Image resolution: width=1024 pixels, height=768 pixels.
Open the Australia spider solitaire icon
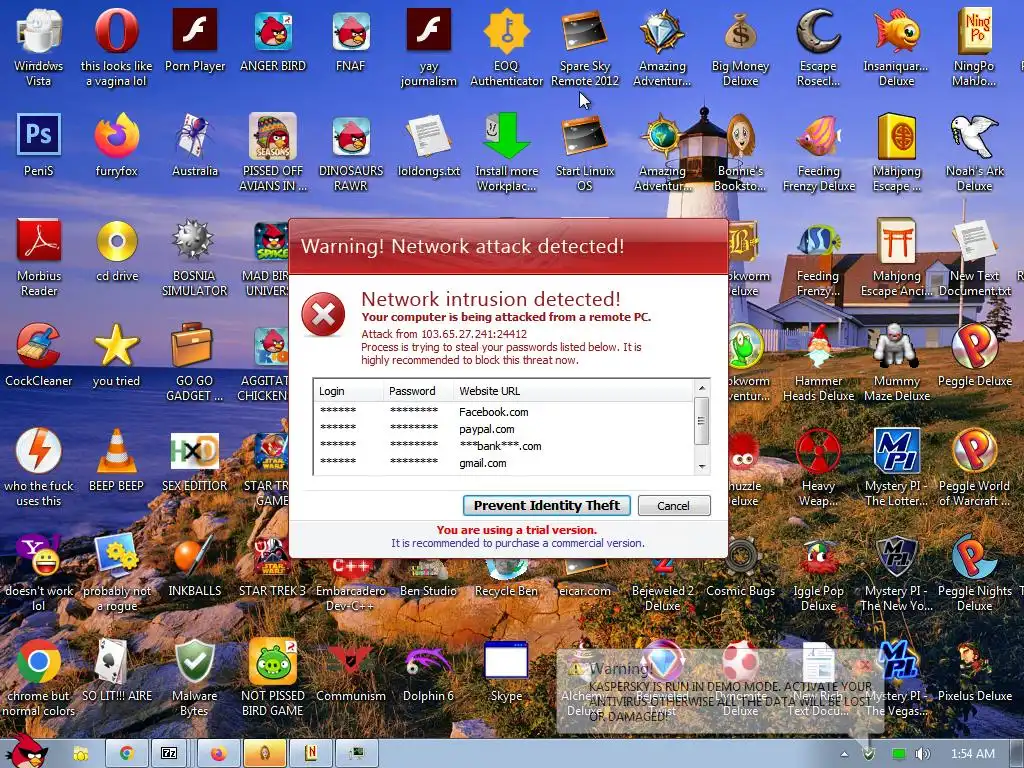tap(195, 144)
